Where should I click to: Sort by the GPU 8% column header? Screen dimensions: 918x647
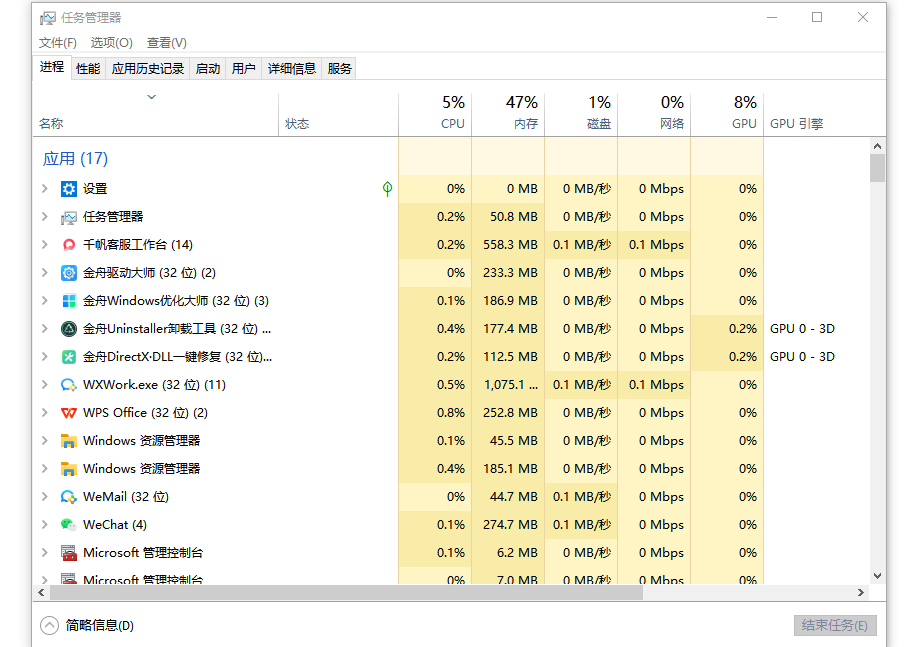727,114
